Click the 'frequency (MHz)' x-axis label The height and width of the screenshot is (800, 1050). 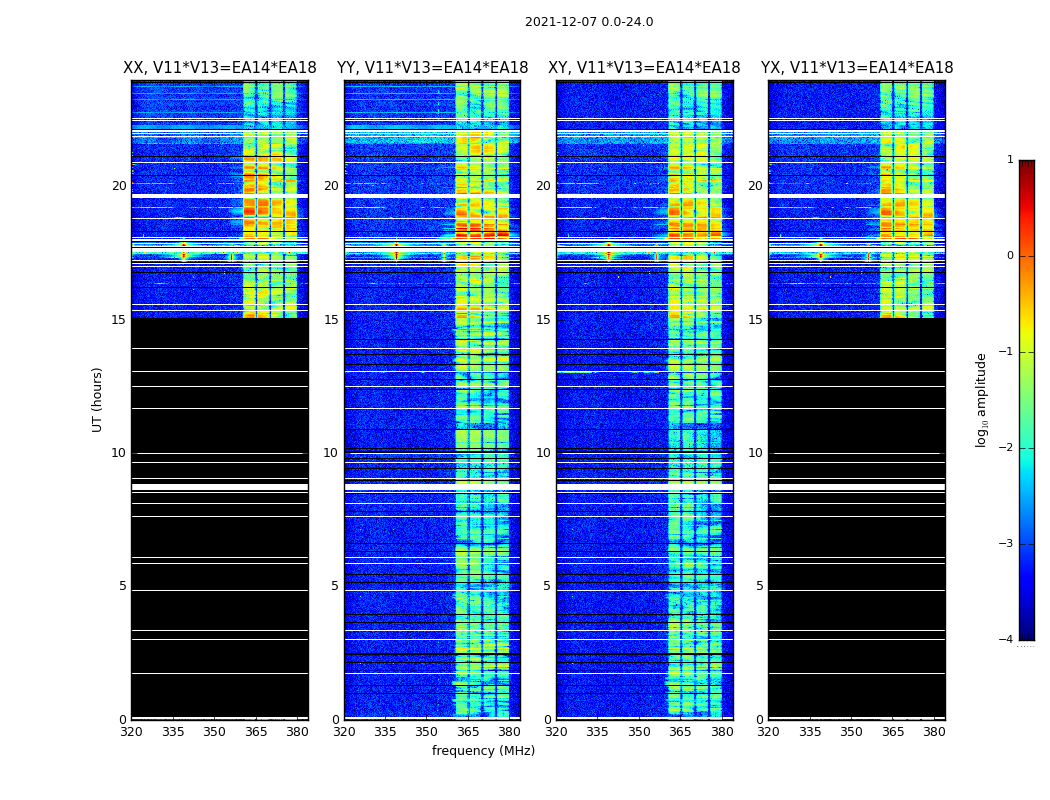click(x=483, y=751)
